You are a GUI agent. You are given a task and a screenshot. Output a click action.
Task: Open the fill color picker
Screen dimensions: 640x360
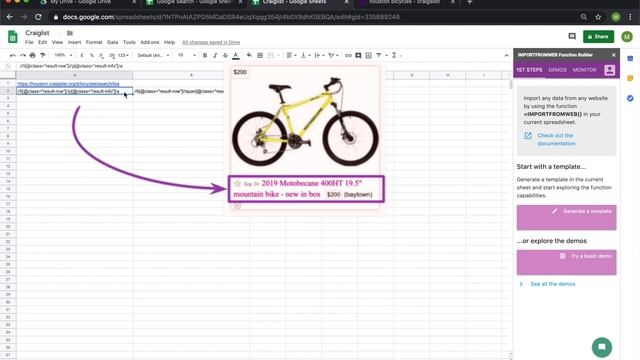point(249,55)
